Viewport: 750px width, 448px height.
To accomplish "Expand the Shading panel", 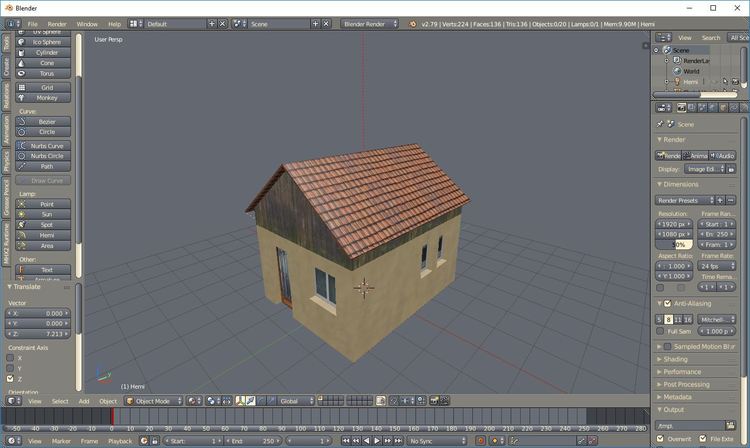I will 675,359.
